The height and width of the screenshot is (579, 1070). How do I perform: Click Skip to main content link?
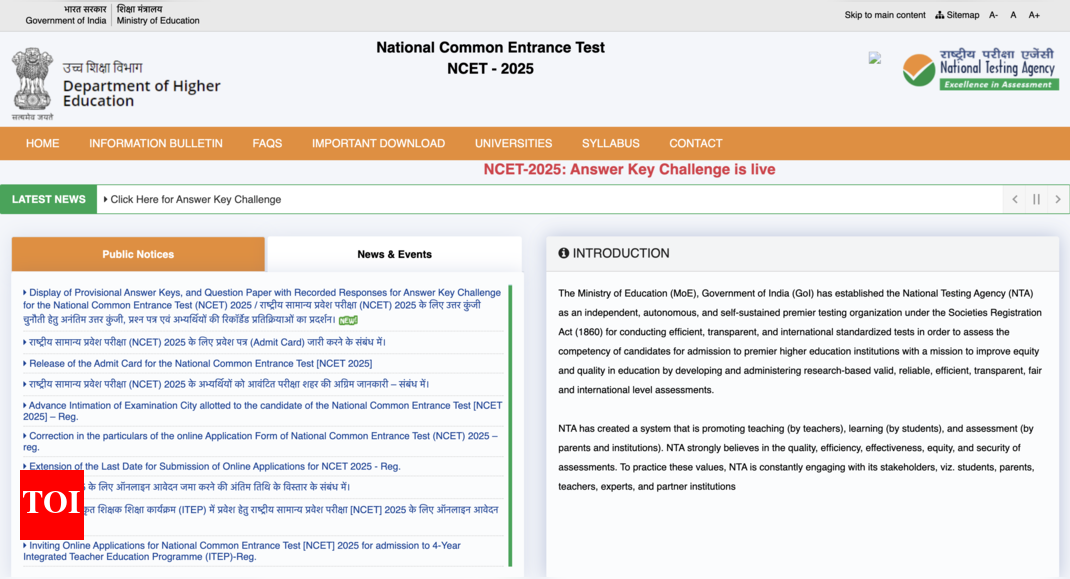click(x=885, y=15)
